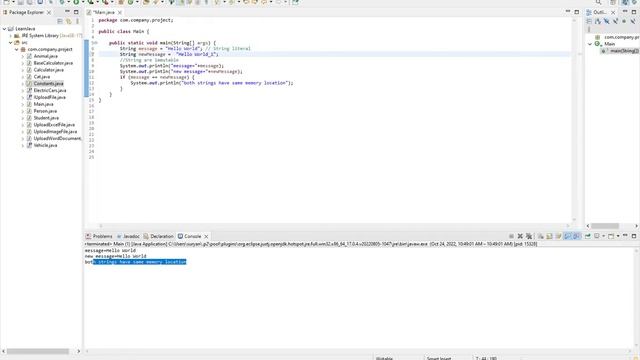
Task: Click the Terminate square in Console toolbar
Action: point(511,236)
